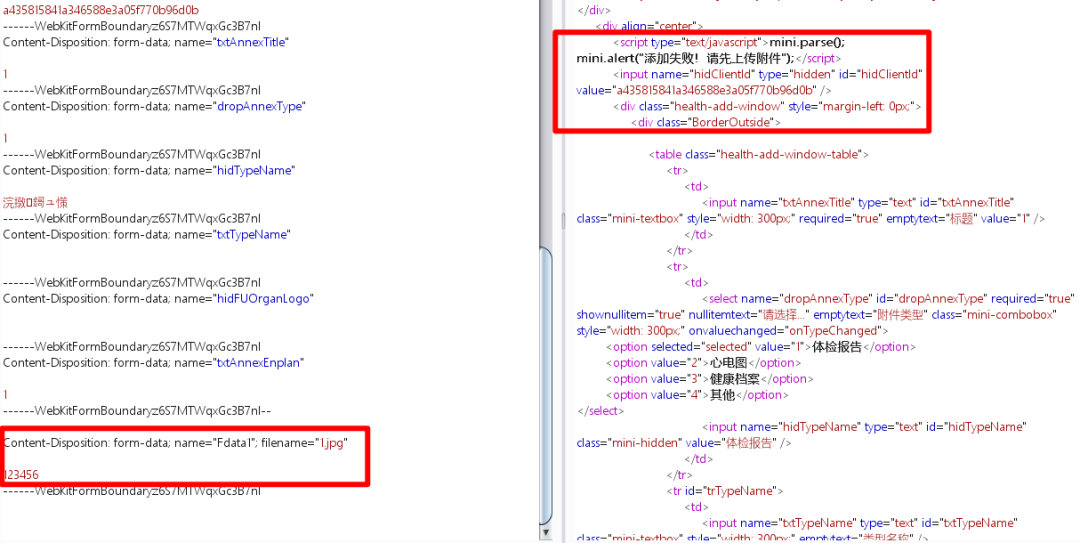Click the option value="4" 其他 line
Viewport: 1080px width, 543px height.
point(698,395)
